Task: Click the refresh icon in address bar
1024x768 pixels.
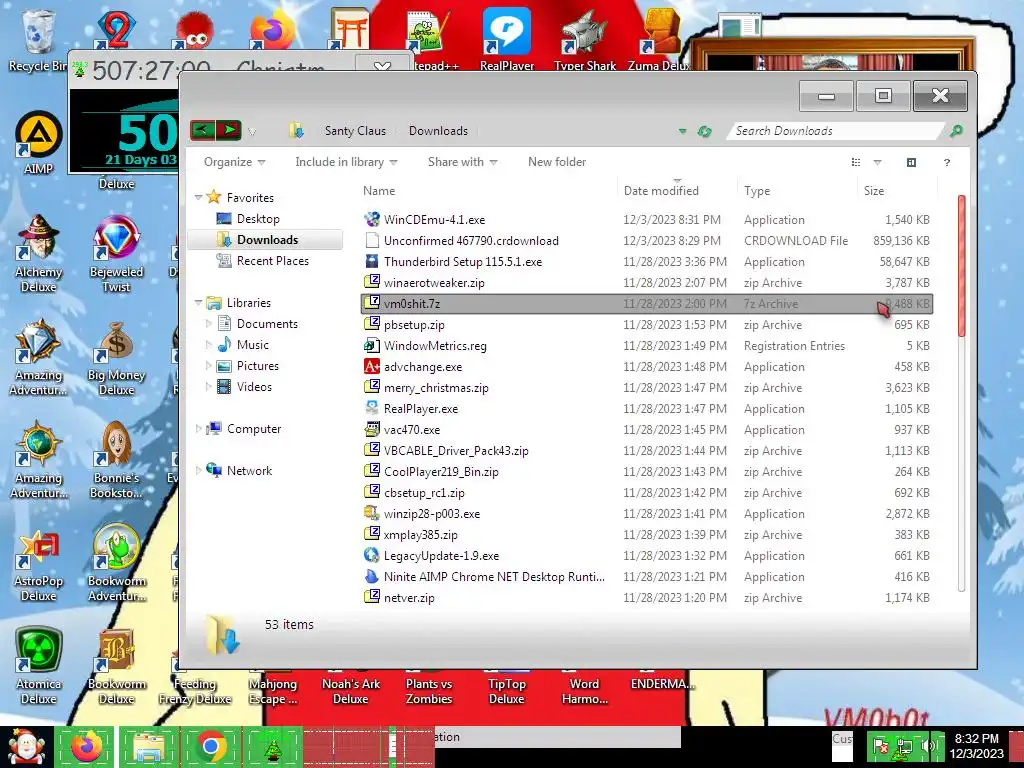Action: coord(704,131)
